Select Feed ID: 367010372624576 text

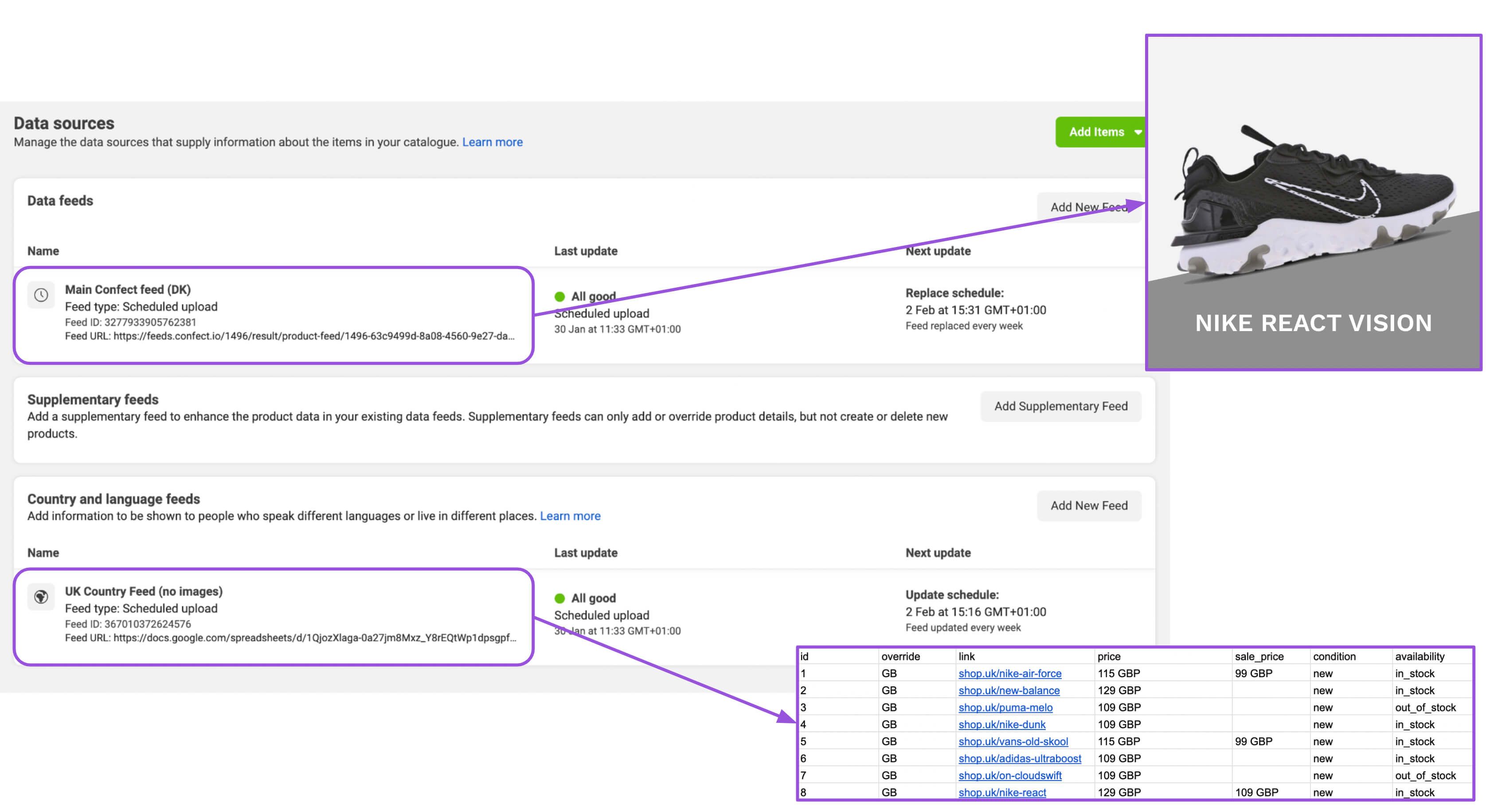tap(128, 624)
